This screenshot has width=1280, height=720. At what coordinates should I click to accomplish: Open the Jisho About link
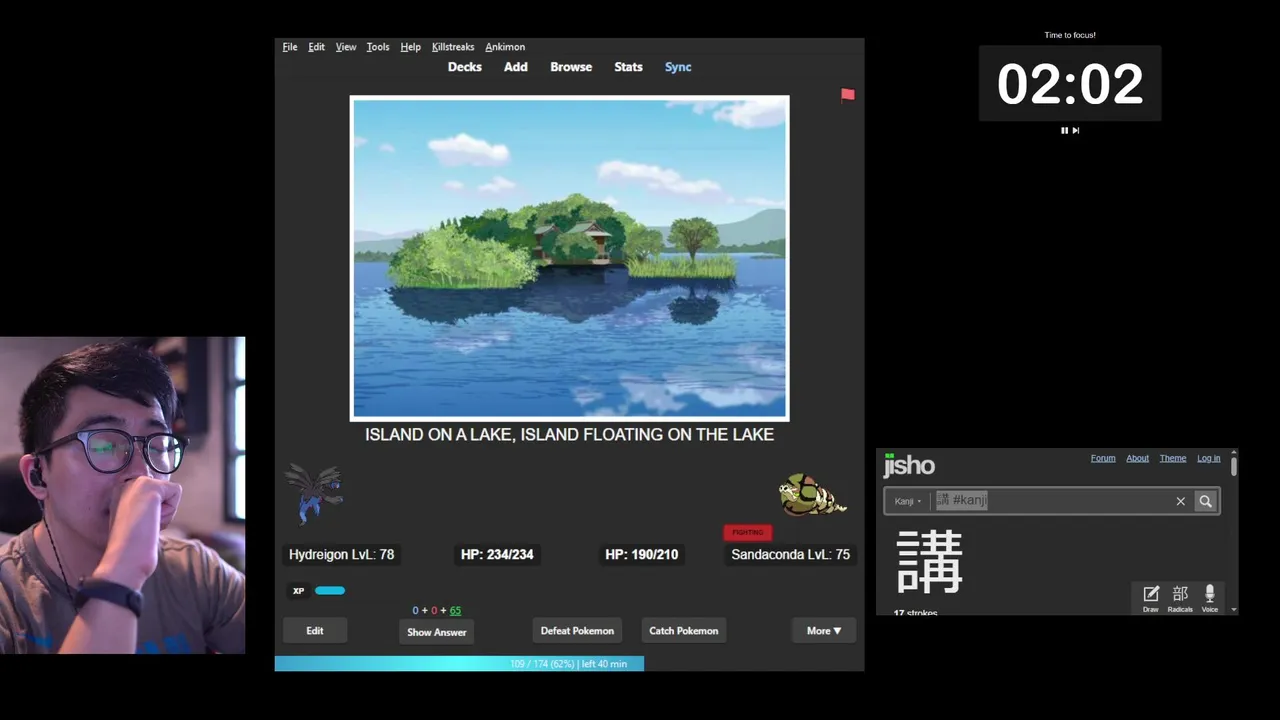pyautogui.click(x=1138, y=458)
